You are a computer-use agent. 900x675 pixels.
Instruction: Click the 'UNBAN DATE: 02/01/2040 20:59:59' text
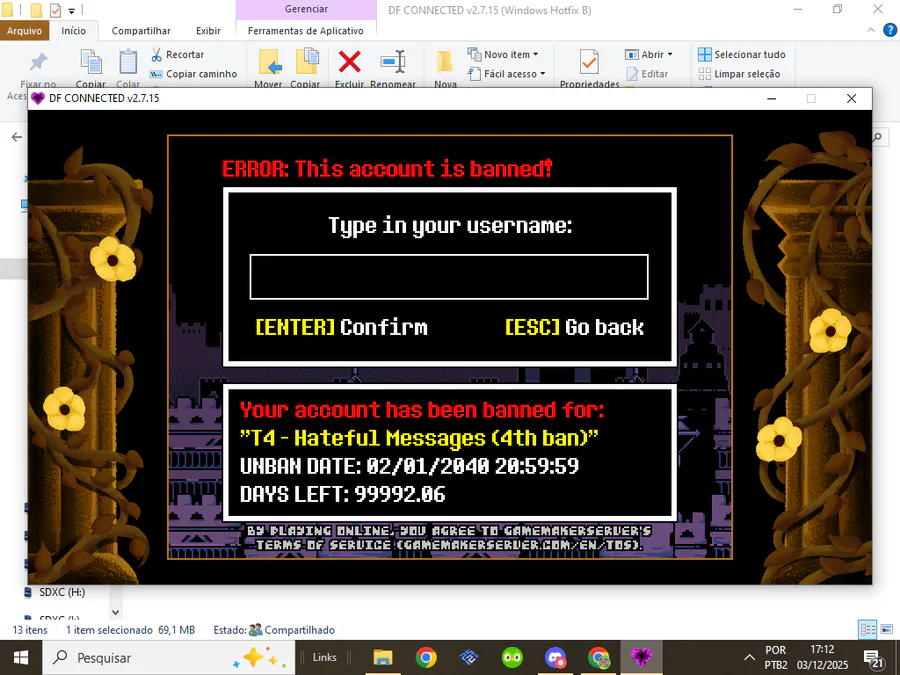click(409, 466)
